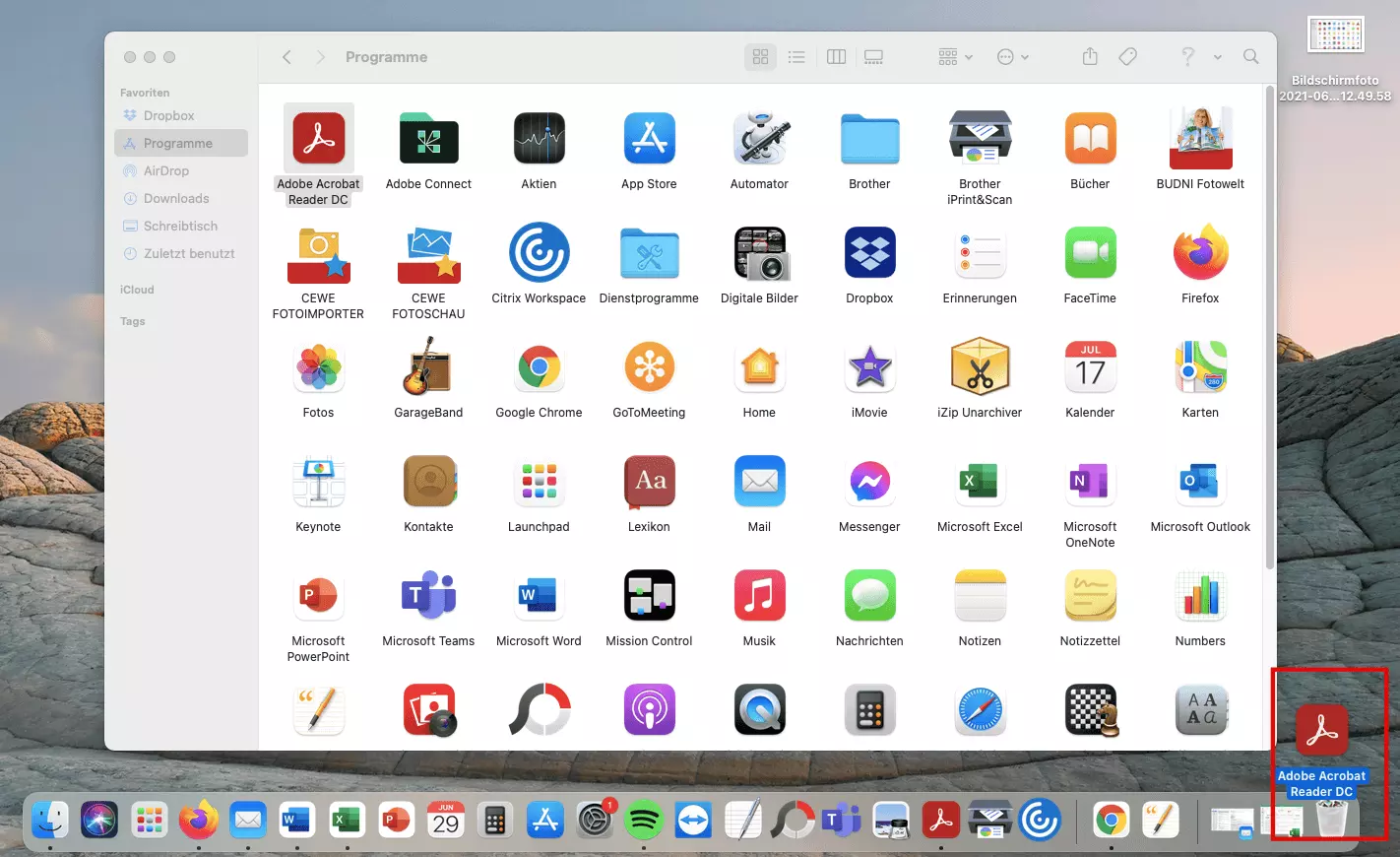
Task: Select Microsoft OneNote app icon
Action: pyautogui.click(x=1090, y=482)
